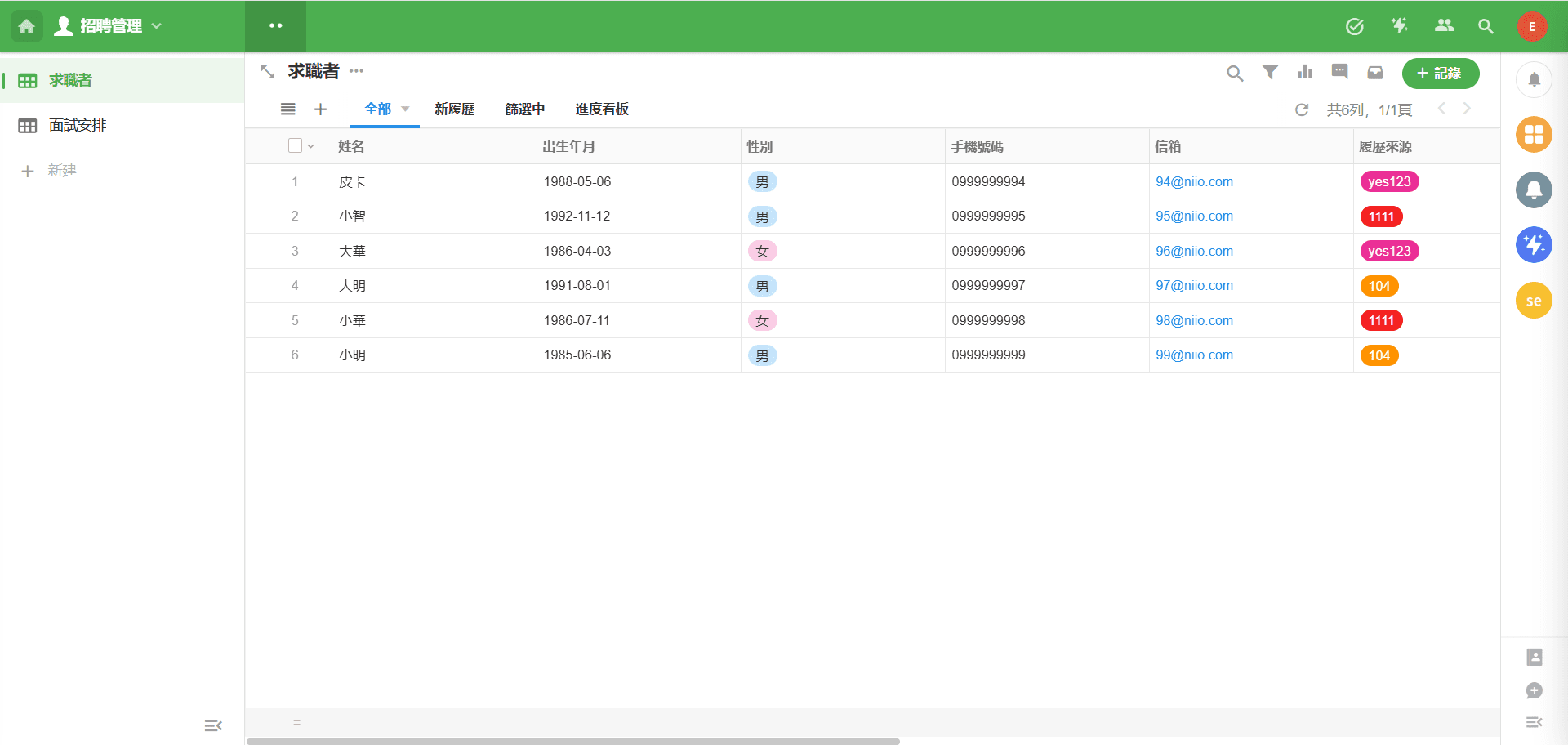This screenshot has height=745, width=1568.
Task: Open the task checkmark icon in header
Action: click(1355, 26)
